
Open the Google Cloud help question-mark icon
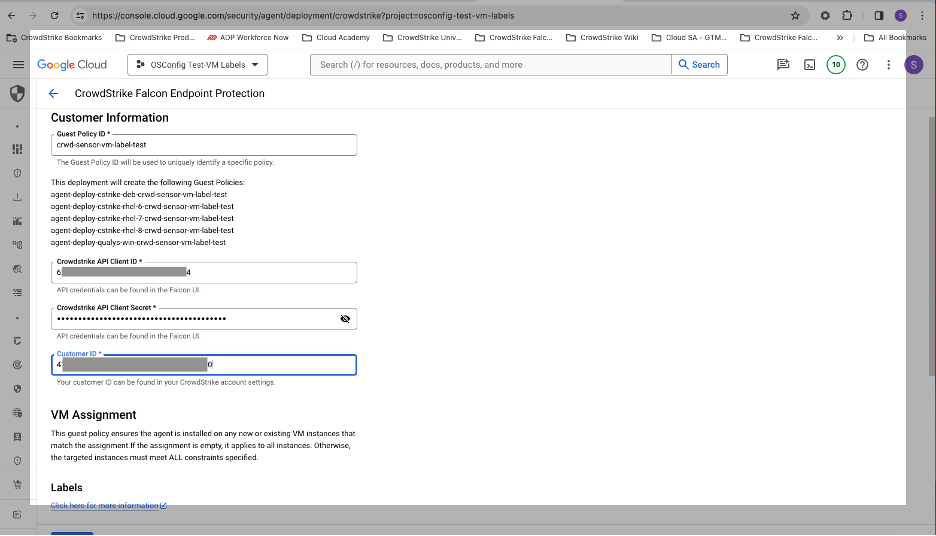pyautogui.click(x=862, y=64)
